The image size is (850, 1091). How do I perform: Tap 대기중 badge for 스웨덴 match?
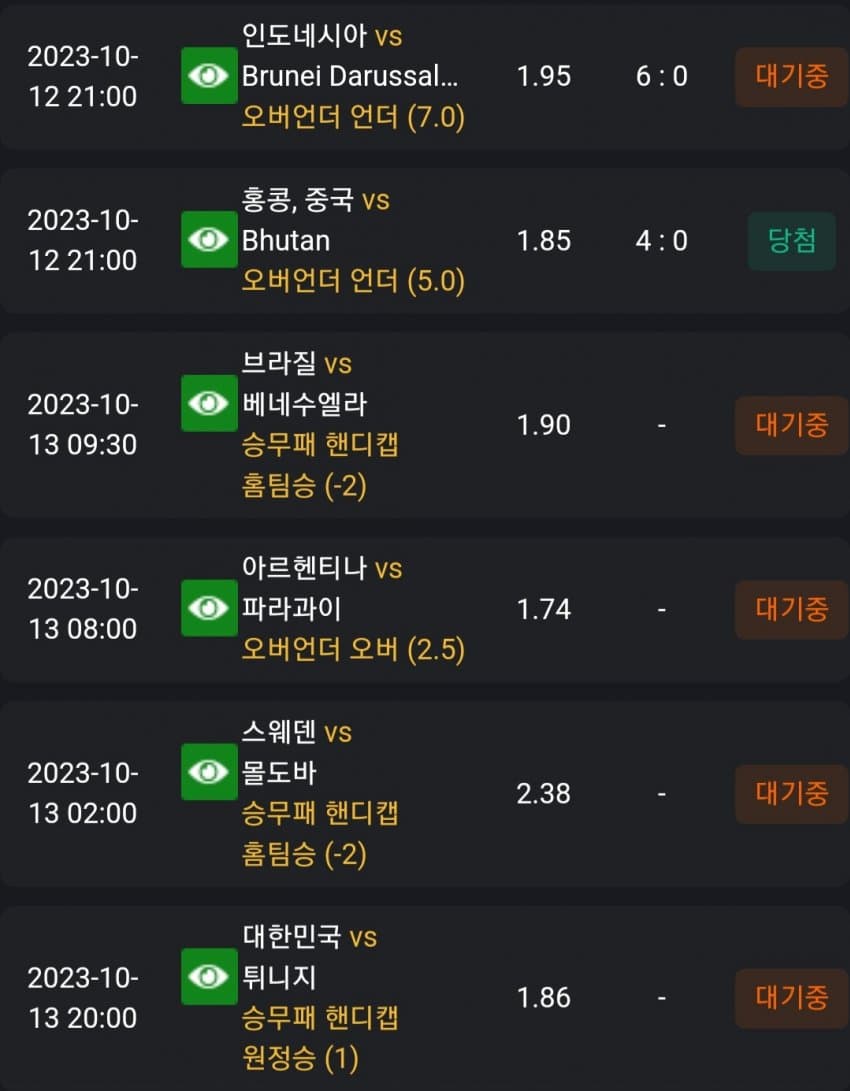[792, 794]
